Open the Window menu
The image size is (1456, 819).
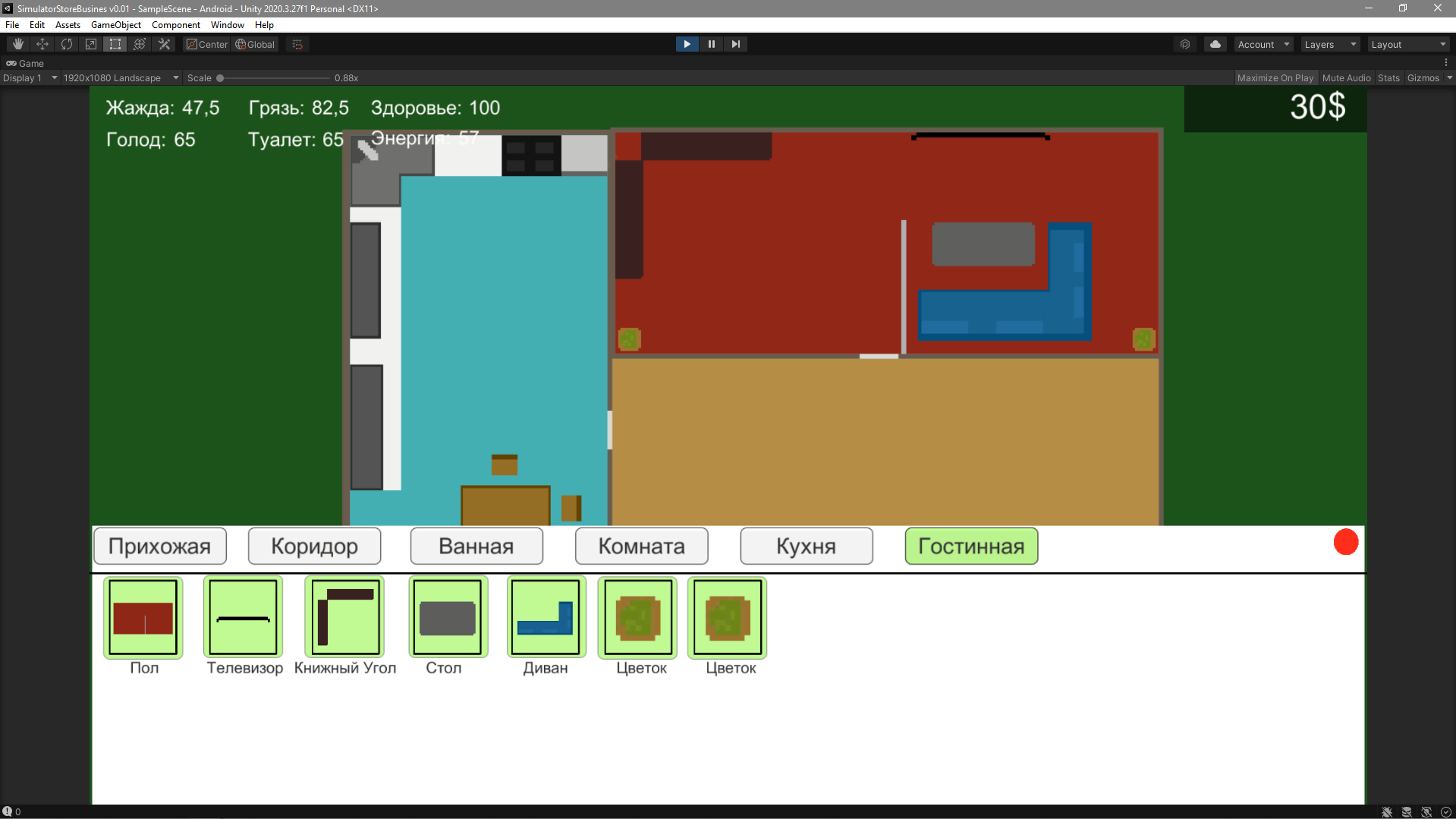228,24
